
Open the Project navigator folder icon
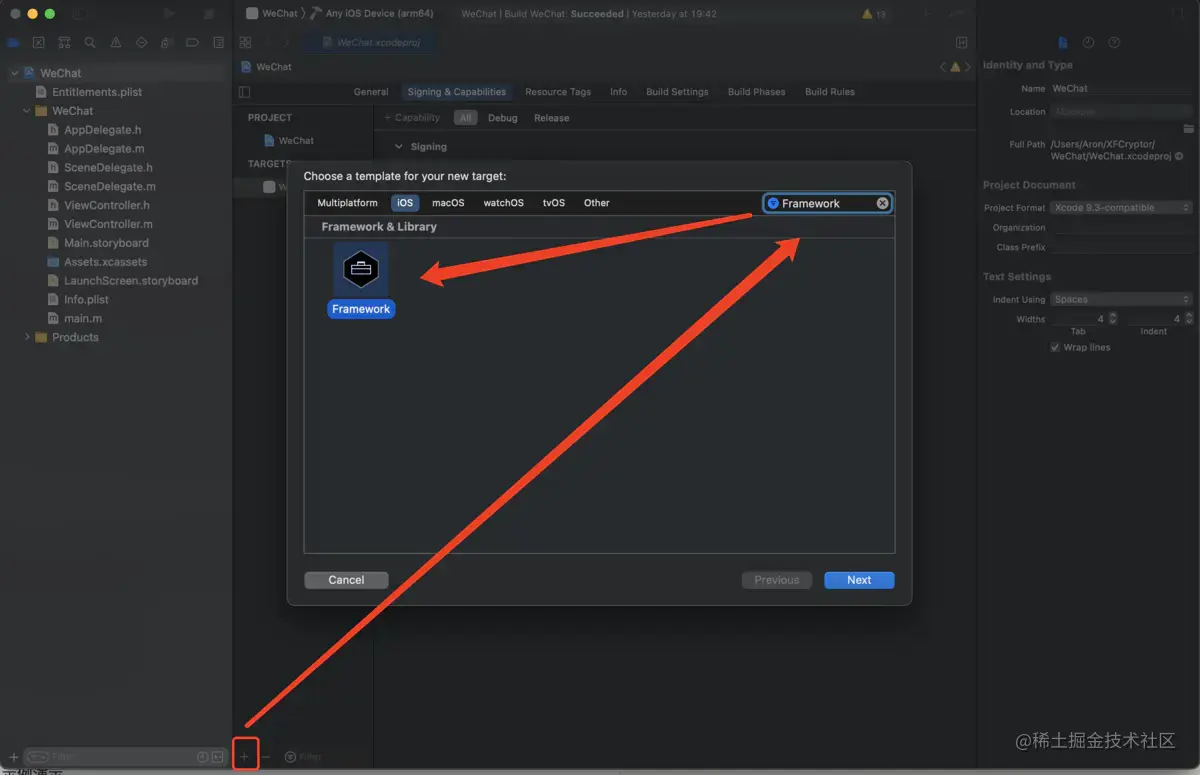(x=13, y=43)
